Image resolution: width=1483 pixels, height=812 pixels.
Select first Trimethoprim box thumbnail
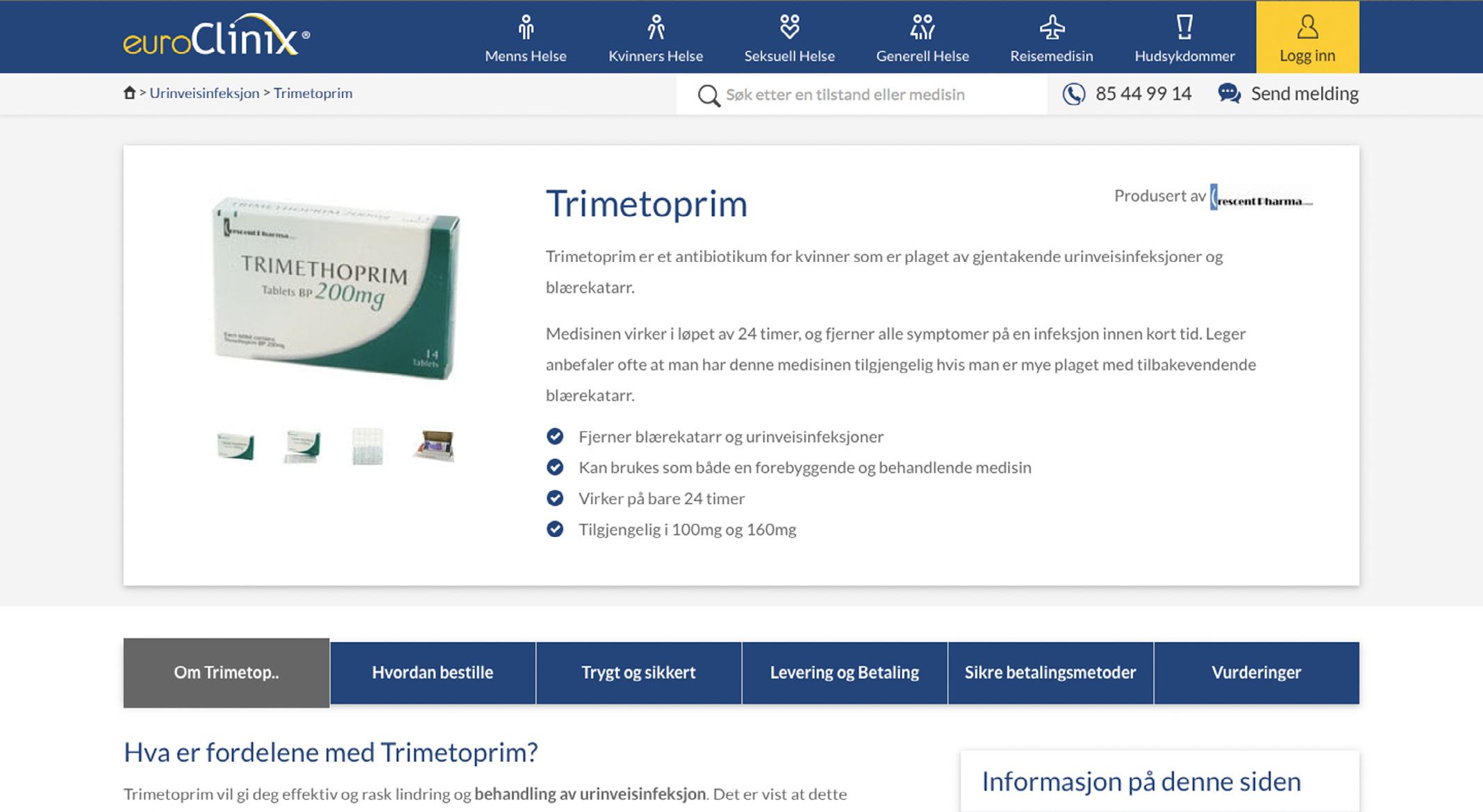pos(235,446)
